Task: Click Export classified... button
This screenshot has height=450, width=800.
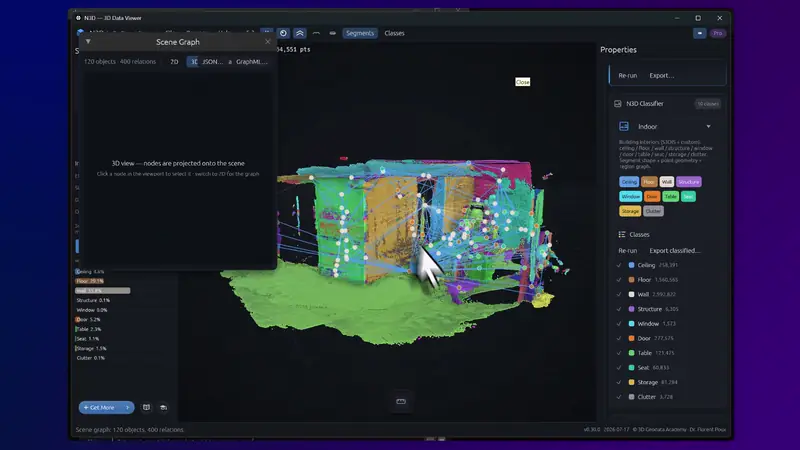Action: tap(674, 251)
